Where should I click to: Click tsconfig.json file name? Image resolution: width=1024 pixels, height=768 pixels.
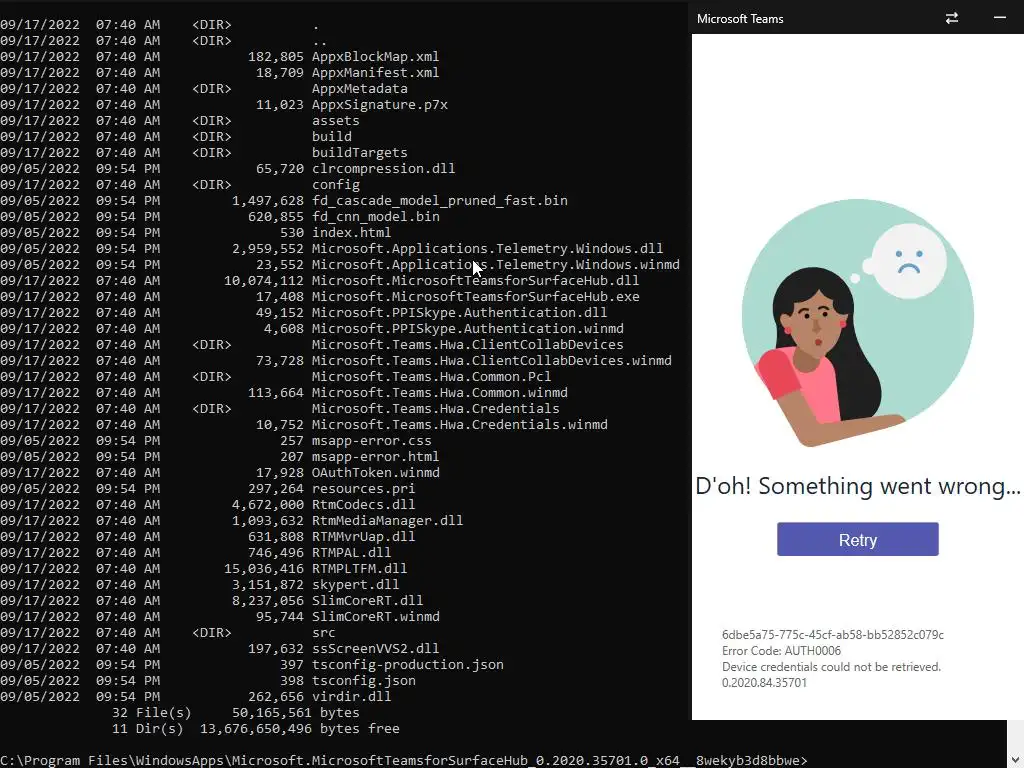coord(364,680)
